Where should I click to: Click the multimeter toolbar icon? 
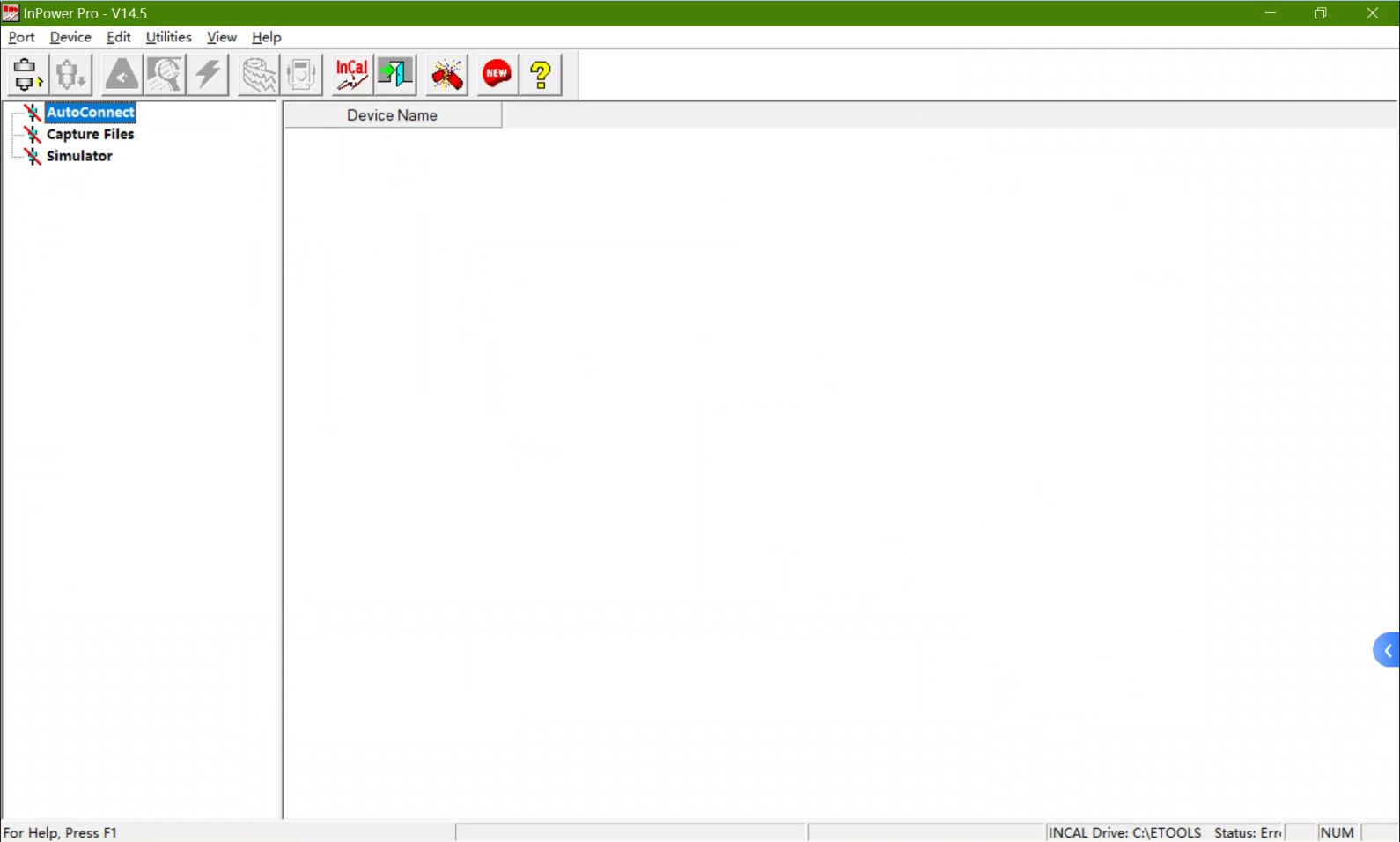coord(302,75)
